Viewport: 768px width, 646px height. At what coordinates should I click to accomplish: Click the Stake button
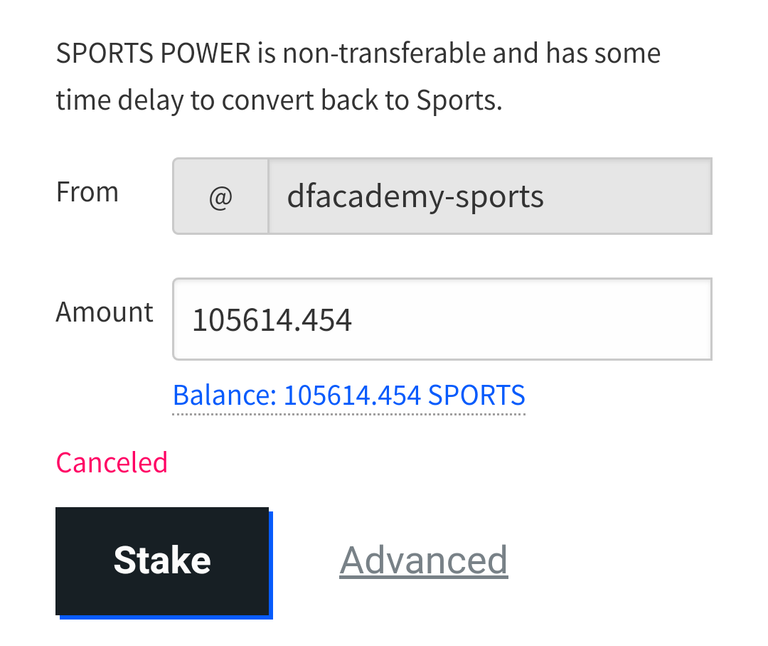162,561
